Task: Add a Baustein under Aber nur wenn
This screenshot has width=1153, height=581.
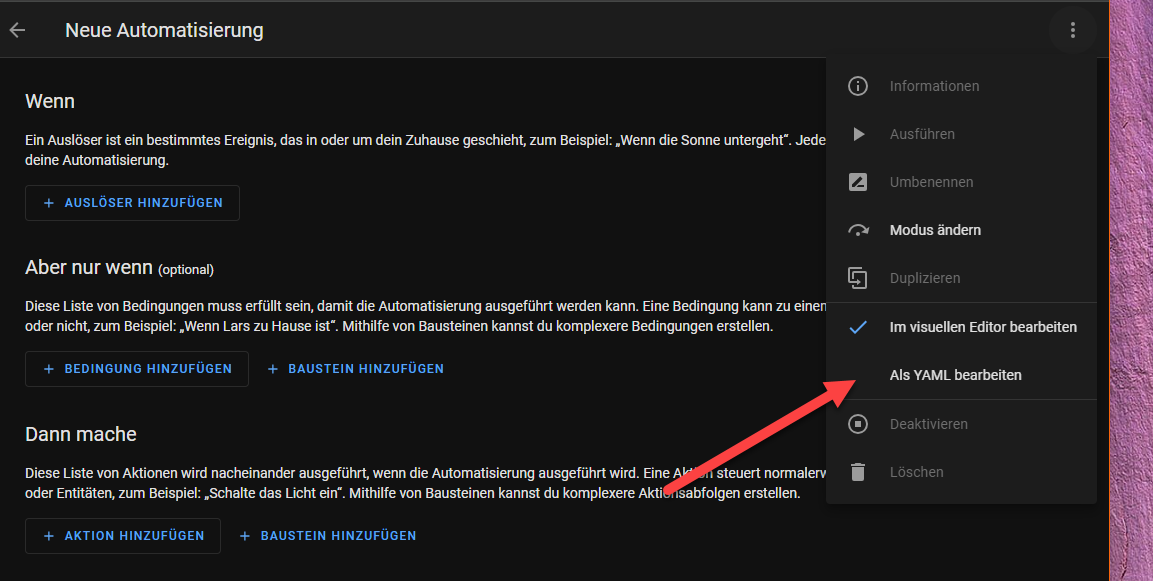Action: [x=356, y=369]
